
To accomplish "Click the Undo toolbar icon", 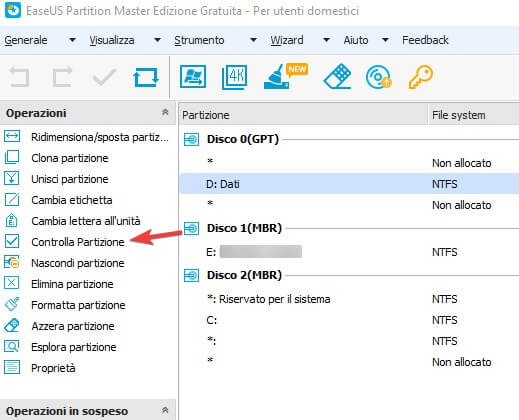I will 20,77.
